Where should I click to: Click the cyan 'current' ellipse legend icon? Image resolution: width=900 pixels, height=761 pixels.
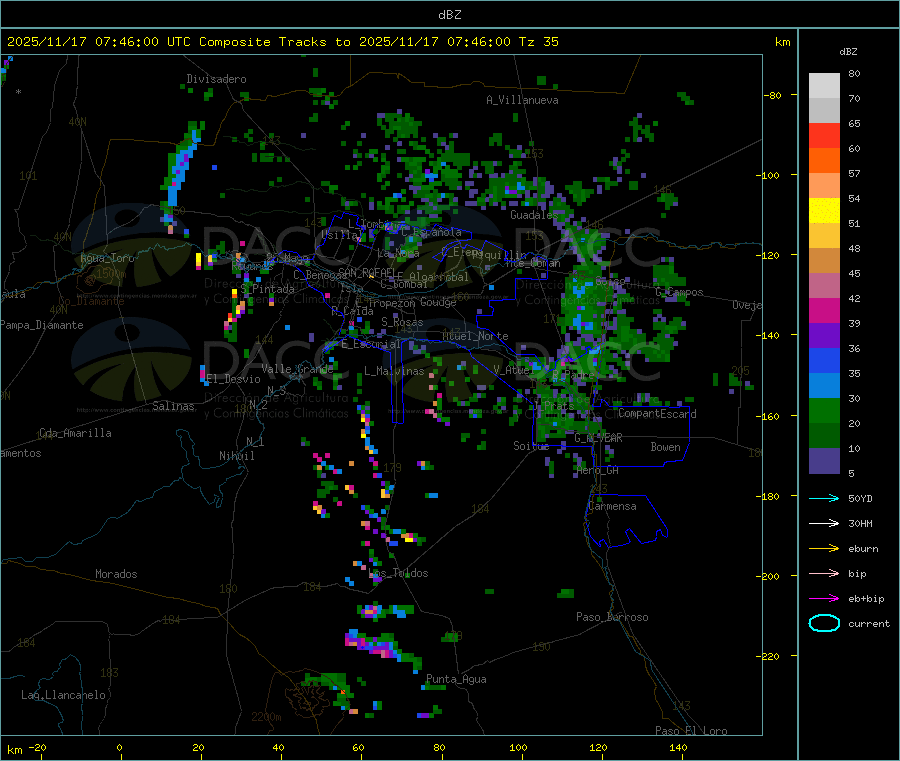click(824, 623)
